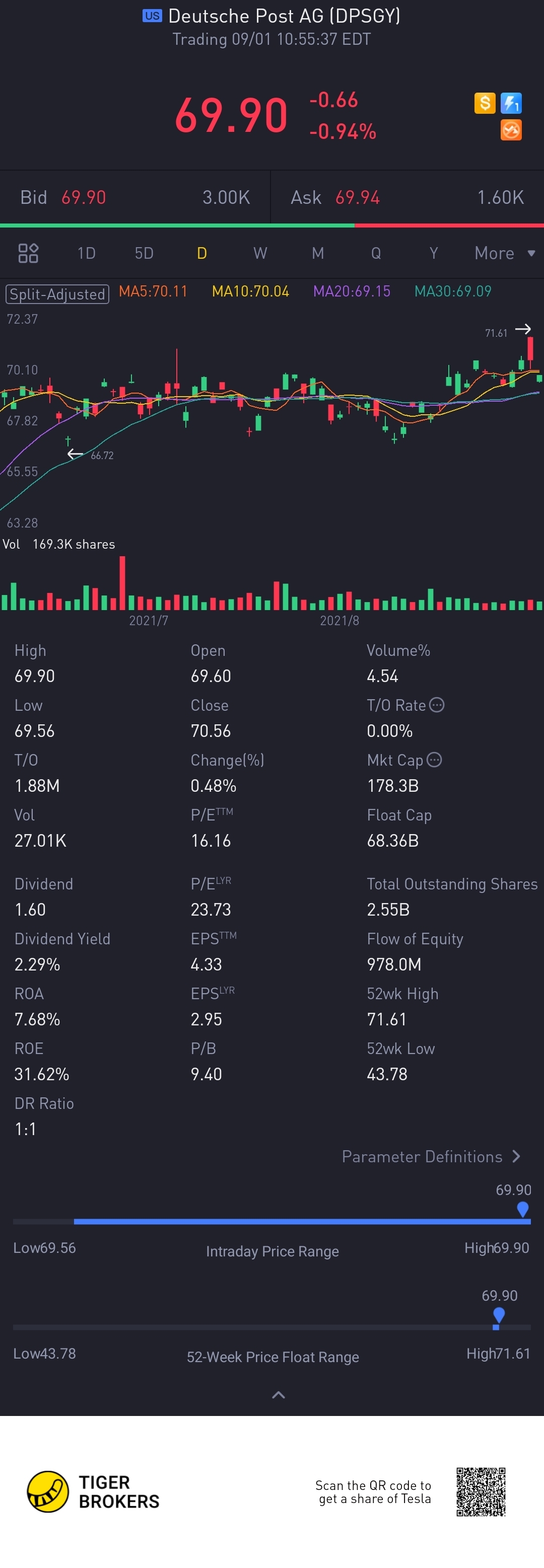Tap the blue lightning bolt badge icon
The height and width of the screenshot is (1568, 544).
coord(511,103)
